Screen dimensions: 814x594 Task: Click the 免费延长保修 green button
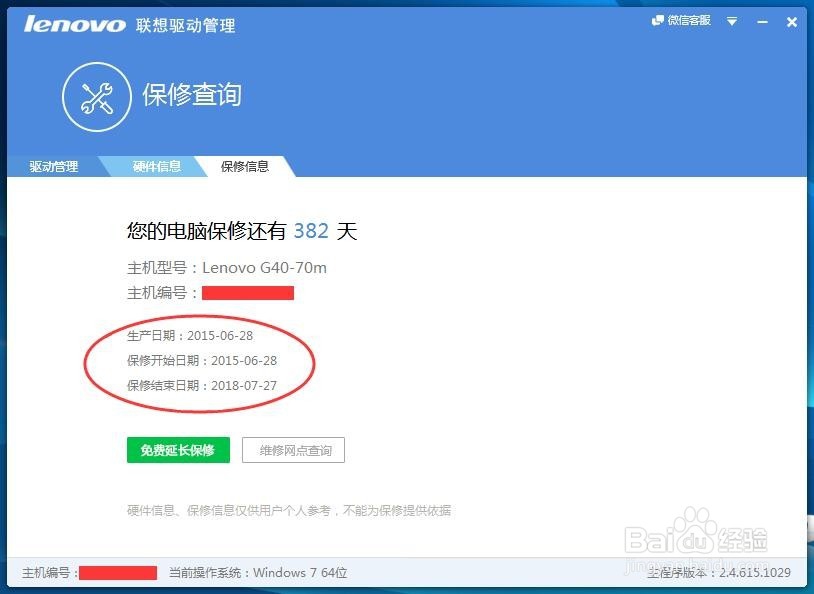[178, 450]
